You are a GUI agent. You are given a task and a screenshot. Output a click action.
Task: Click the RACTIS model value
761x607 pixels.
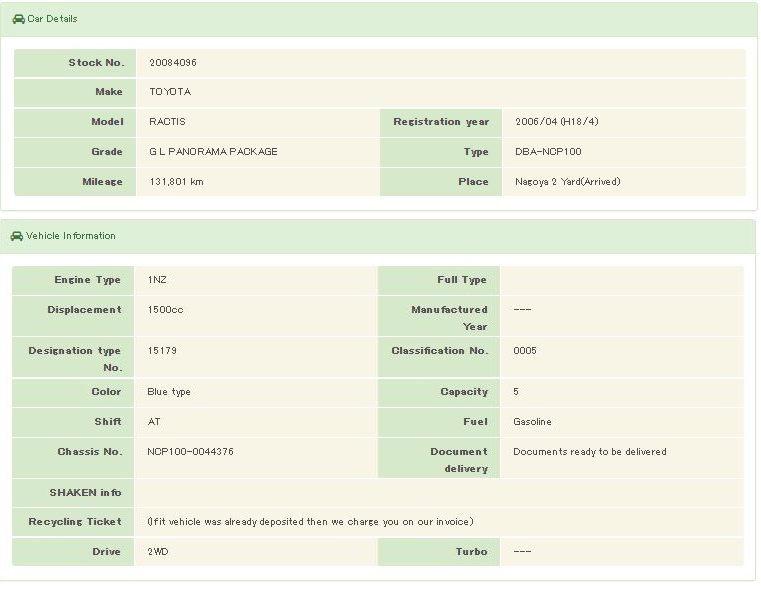click(167, 122)
